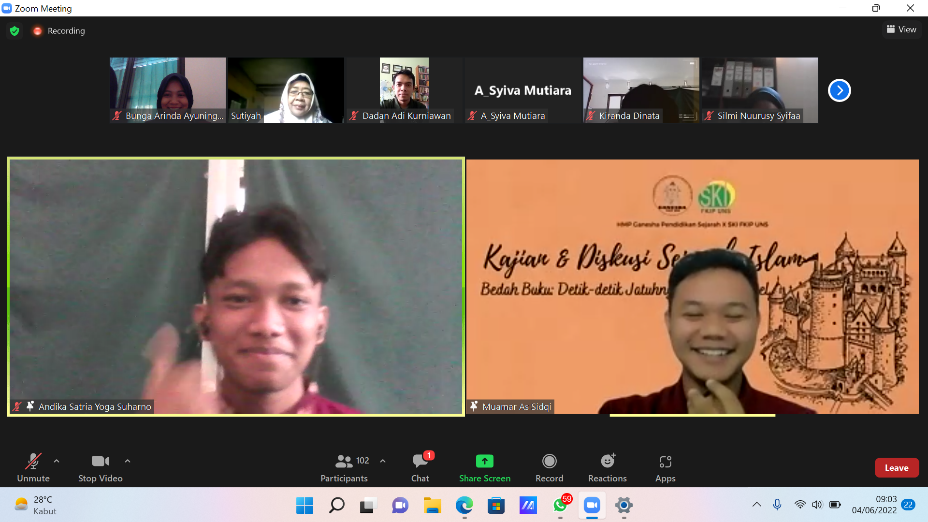The height and width of the screenshot is (522, 928).
Task: Expand audio options arrow next to Unmute
Action: [56, 461]
